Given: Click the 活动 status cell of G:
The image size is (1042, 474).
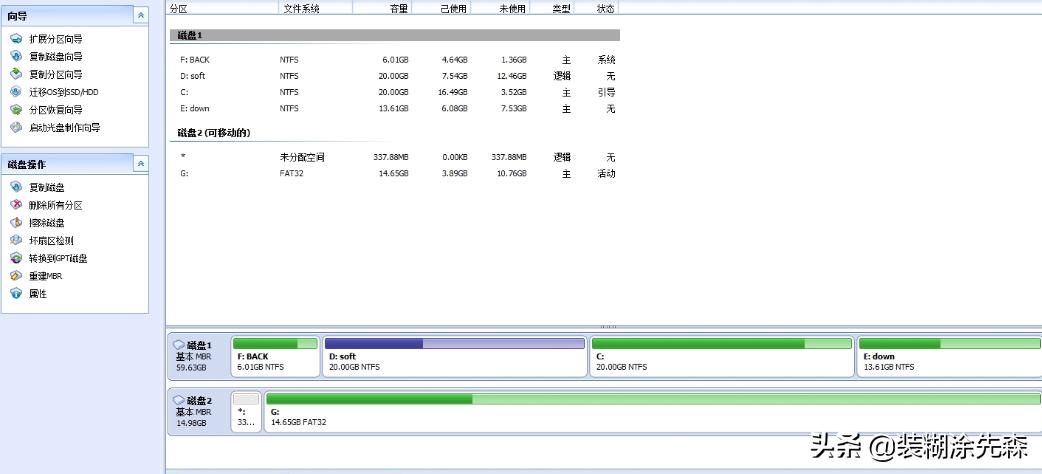Looking at the screenshot, I should pyautogui.click(x=606, y=174).
